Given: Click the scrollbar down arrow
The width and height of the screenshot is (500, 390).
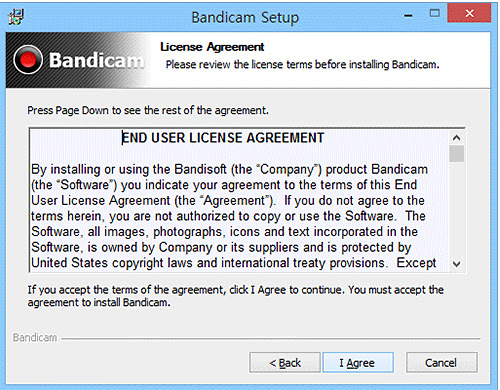Looking at the screenshot, I should [456, 264].
